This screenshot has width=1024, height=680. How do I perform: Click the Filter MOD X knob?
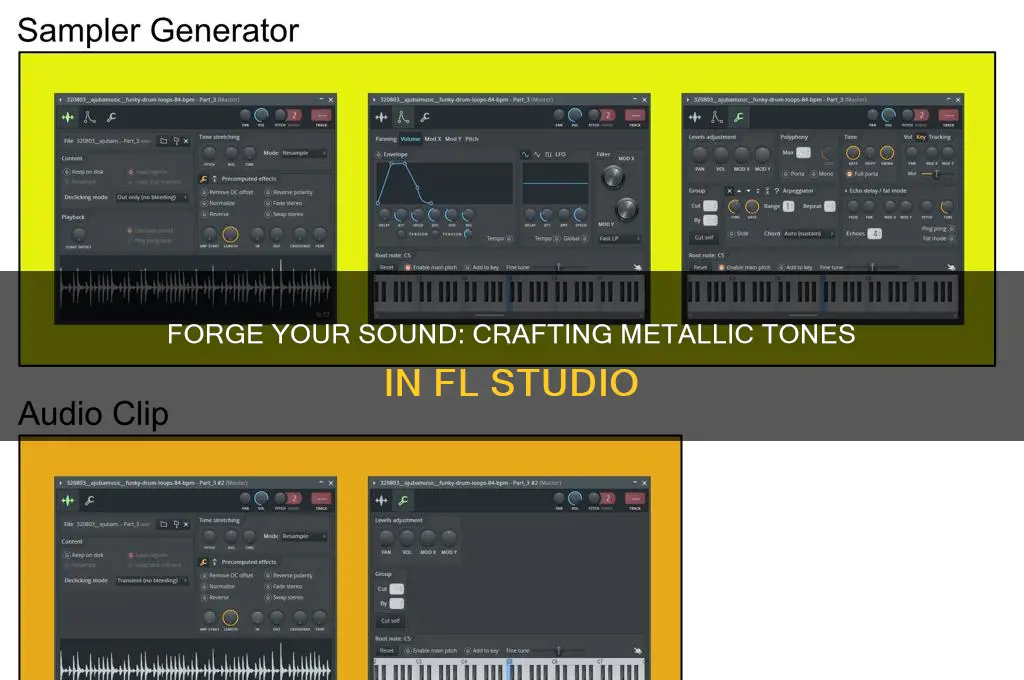coord(613,176)
